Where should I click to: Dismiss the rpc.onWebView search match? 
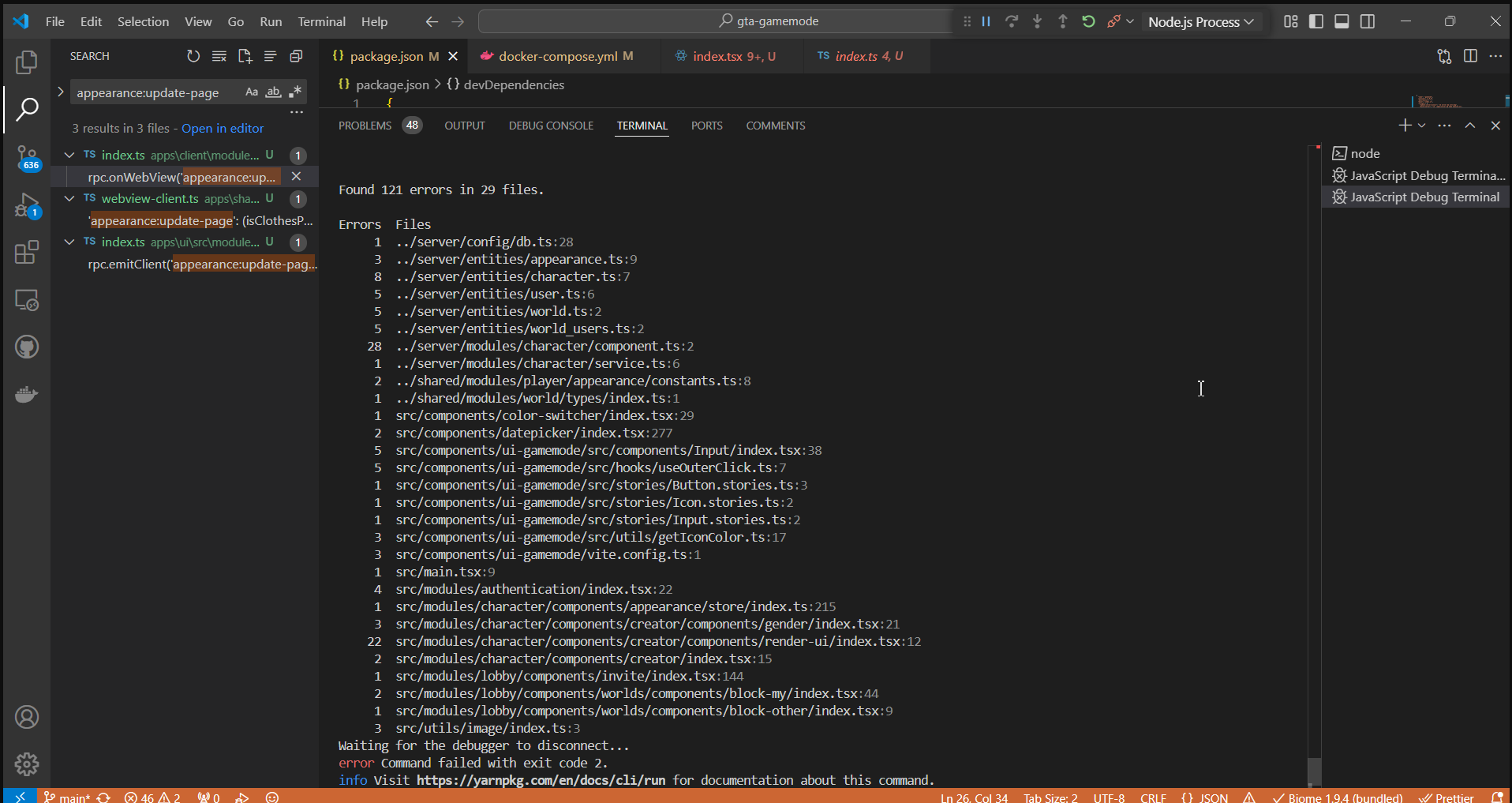pyautogui.click(x=296, y=176)
